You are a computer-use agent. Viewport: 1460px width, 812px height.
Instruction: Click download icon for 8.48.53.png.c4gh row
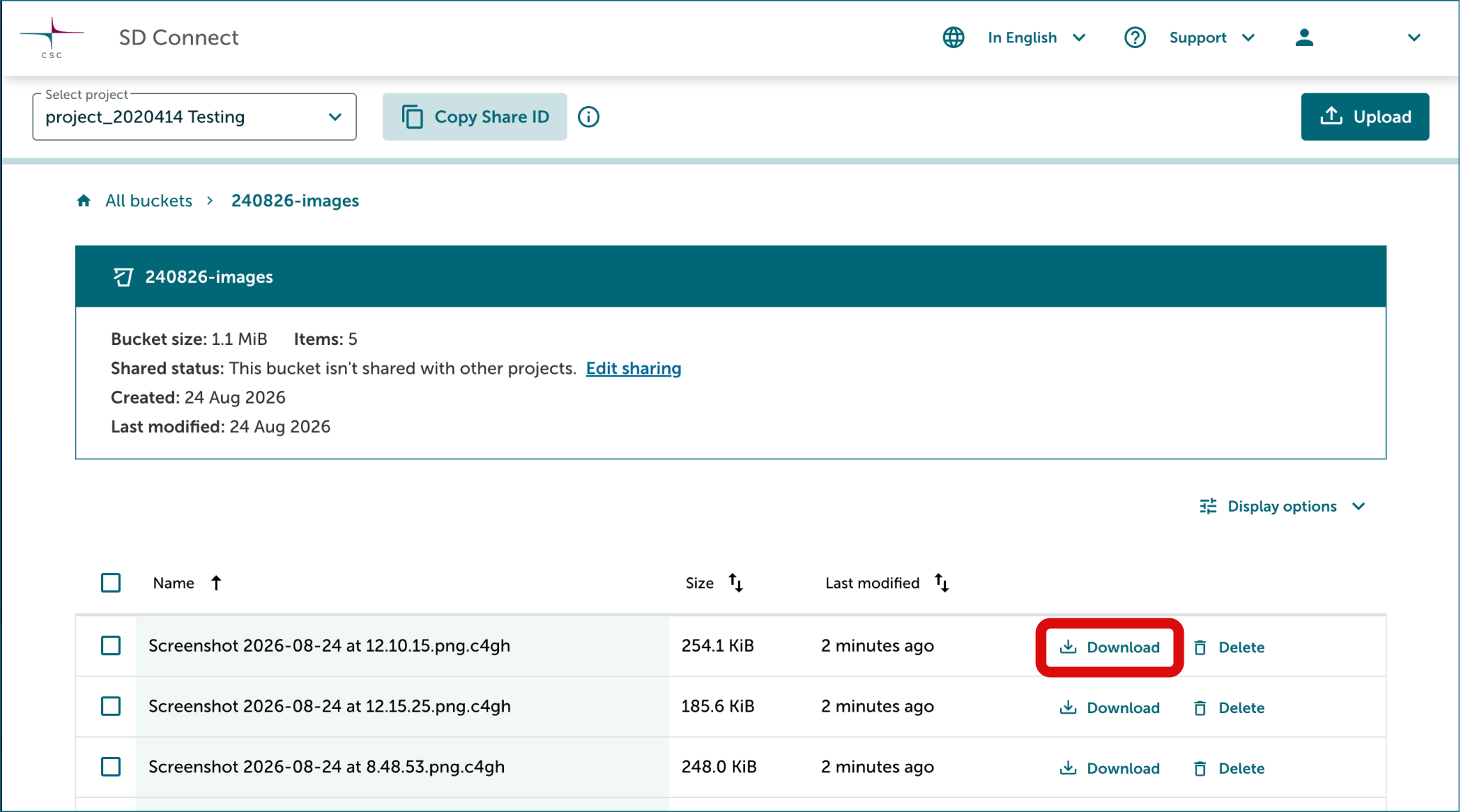[x=1068, y=768]
